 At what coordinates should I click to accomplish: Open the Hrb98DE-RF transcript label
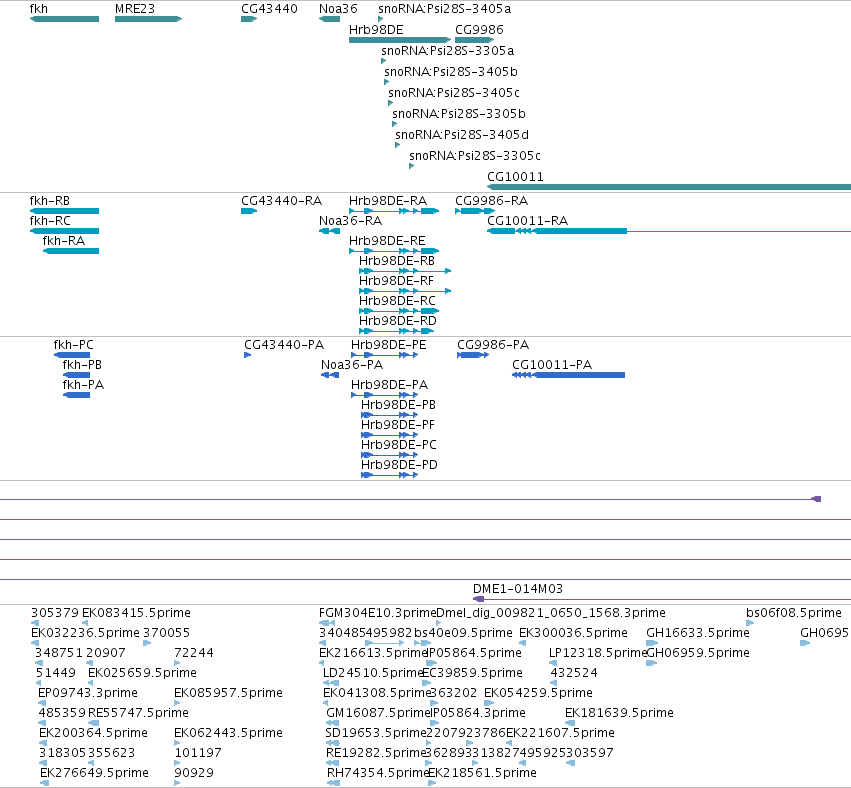tap(396, 281)
